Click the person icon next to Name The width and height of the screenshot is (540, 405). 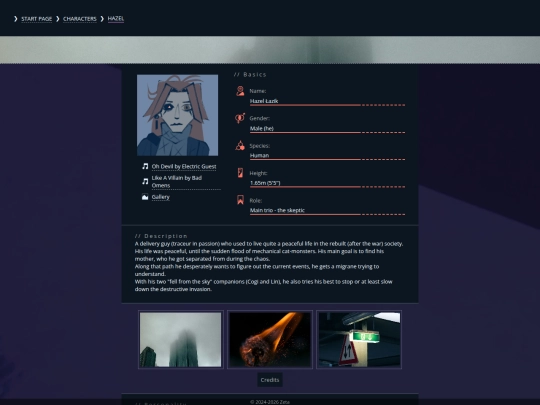(x=240, y=91)
